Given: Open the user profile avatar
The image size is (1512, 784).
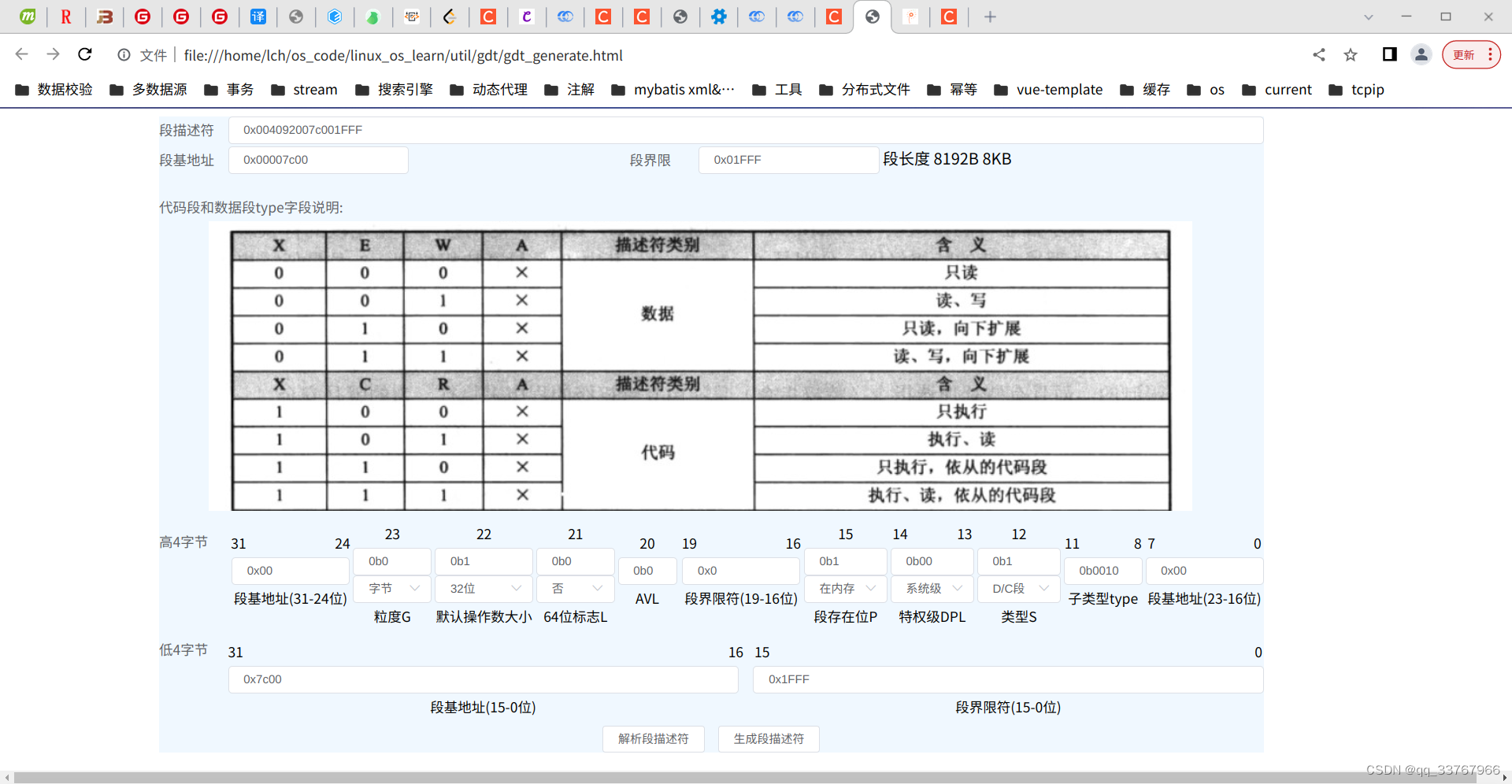Looking at the screenshot, I should point(1421,54).
